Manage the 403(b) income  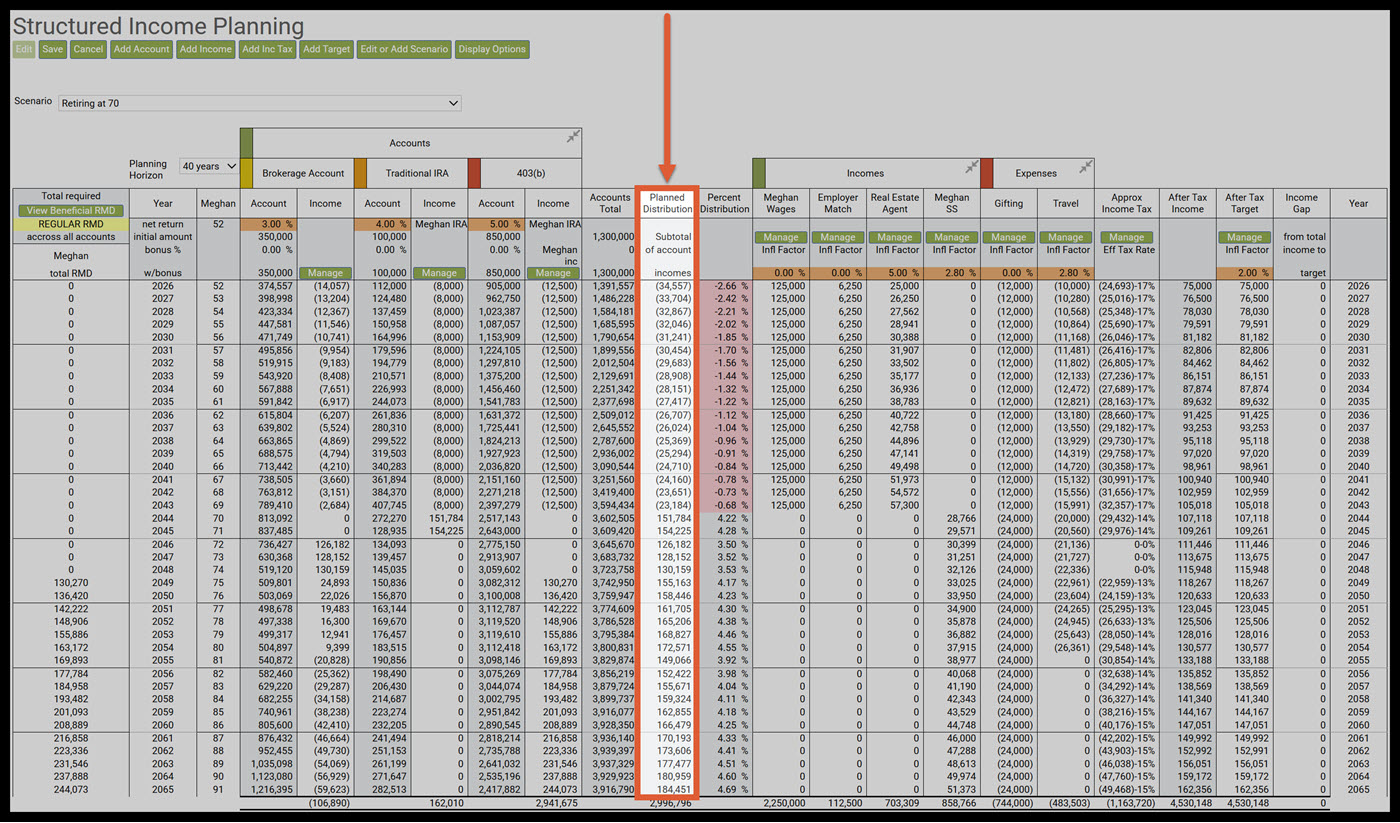point(553,273)
